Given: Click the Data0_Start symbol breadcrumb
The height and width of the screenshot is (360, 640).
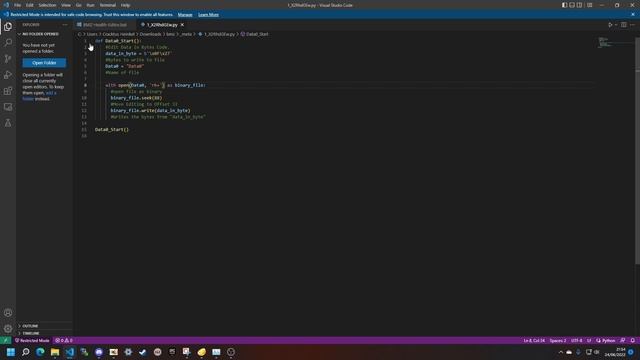Looking at the screenshot, I should (257, 34).
